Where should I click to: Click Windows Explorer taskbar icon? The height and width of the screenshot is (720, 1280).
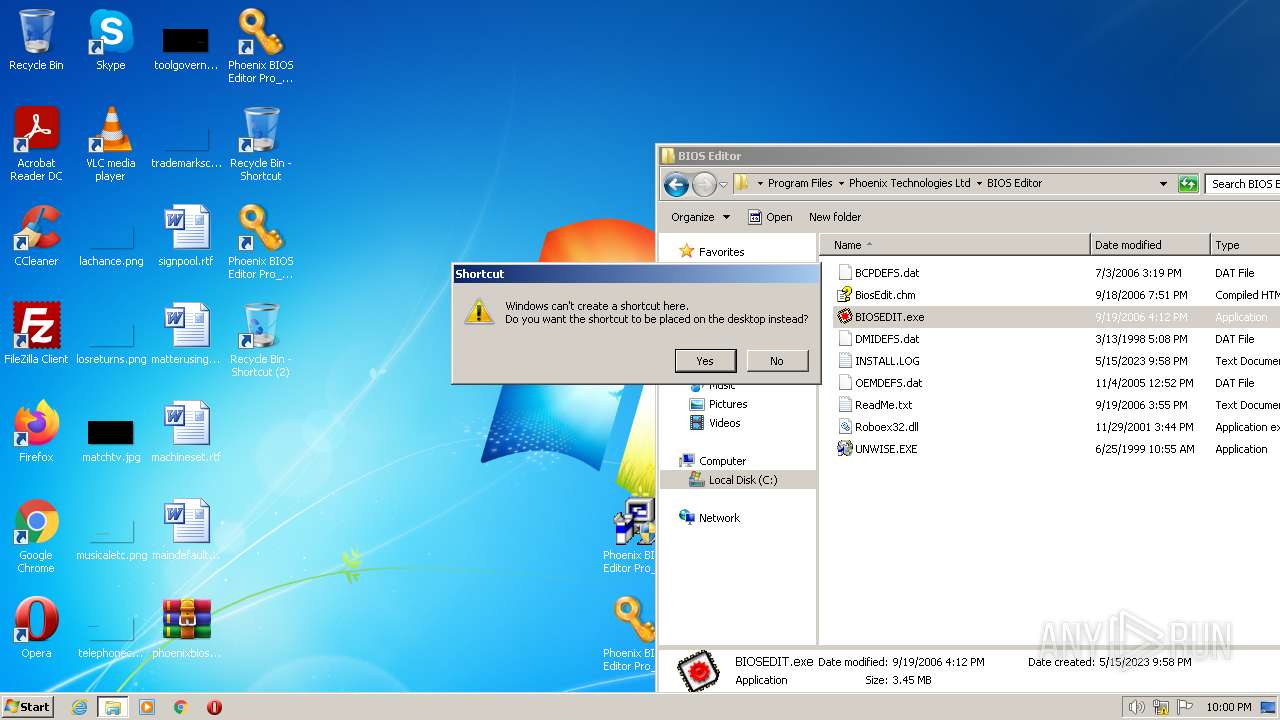[113, 707]
